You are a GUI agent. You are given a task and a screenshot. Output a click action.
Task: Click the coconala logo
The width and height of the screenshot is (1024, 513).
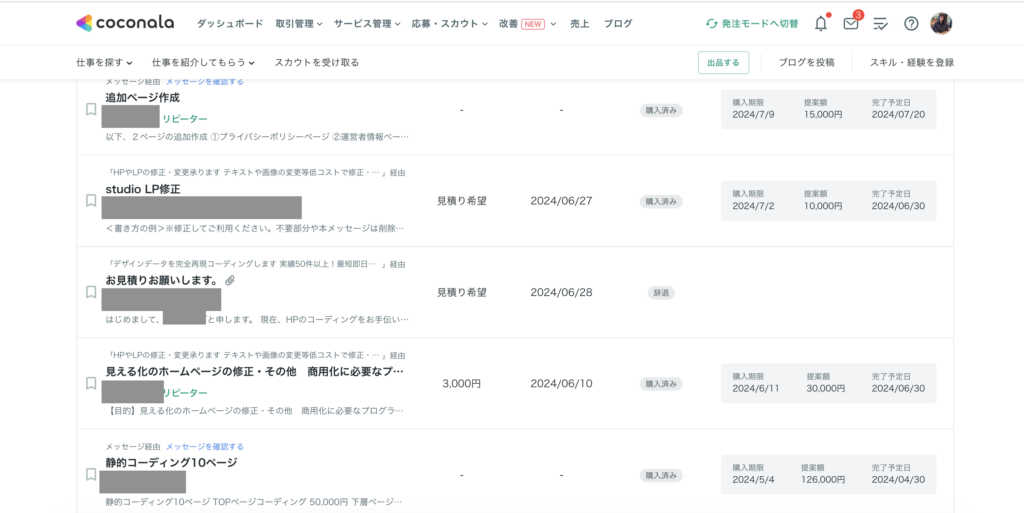click(x=125, y=23)
